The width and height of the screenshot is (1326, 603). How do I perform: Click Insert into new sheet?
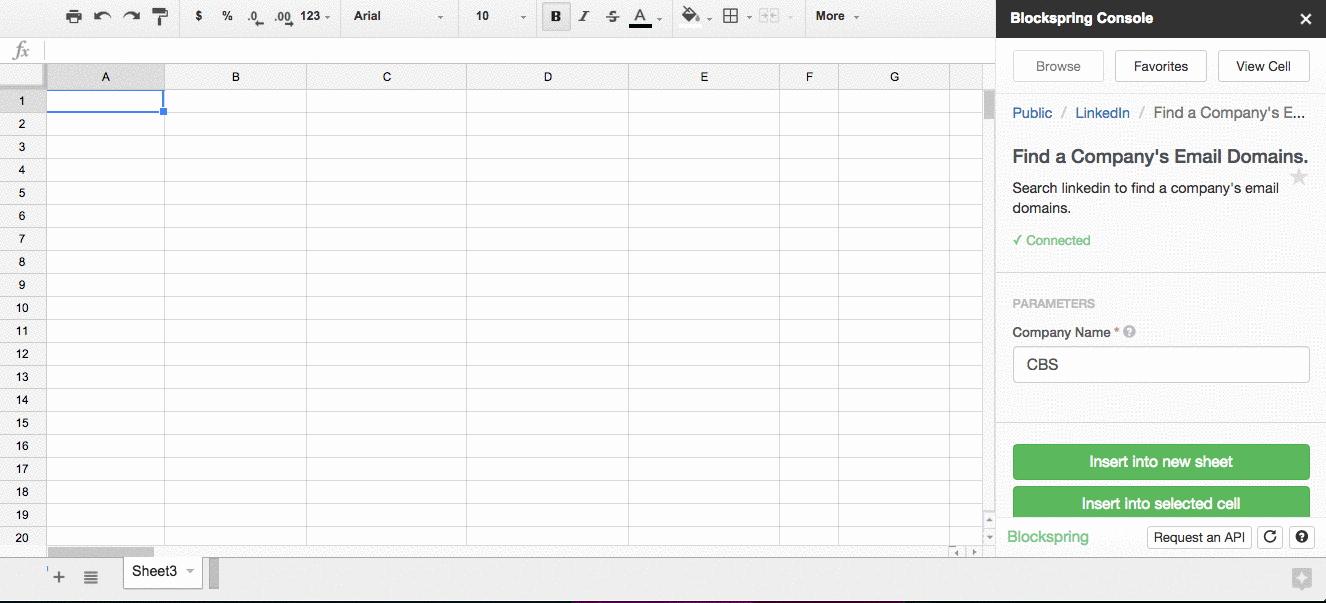pos(1161,462)
